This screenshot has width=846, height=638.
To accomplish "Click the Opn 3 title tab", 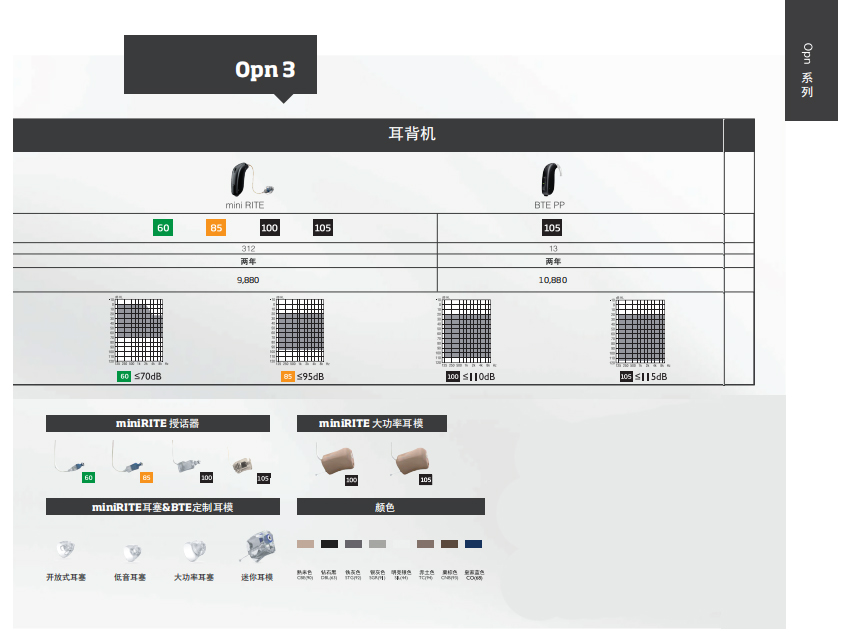I will click(265, 69).
